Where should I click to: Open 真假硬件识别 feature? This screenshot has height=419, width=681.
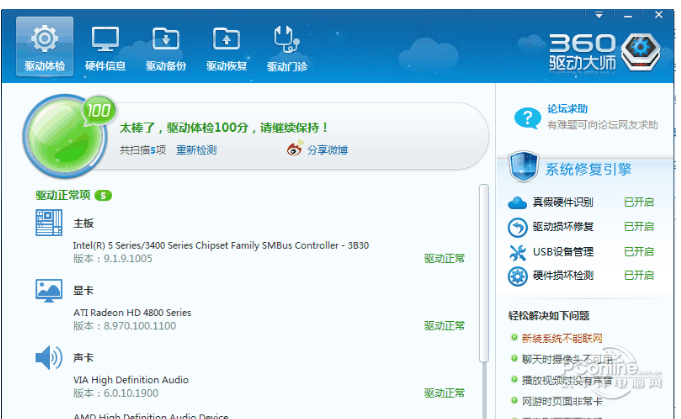pyautogui.click(x=563, y=202)
